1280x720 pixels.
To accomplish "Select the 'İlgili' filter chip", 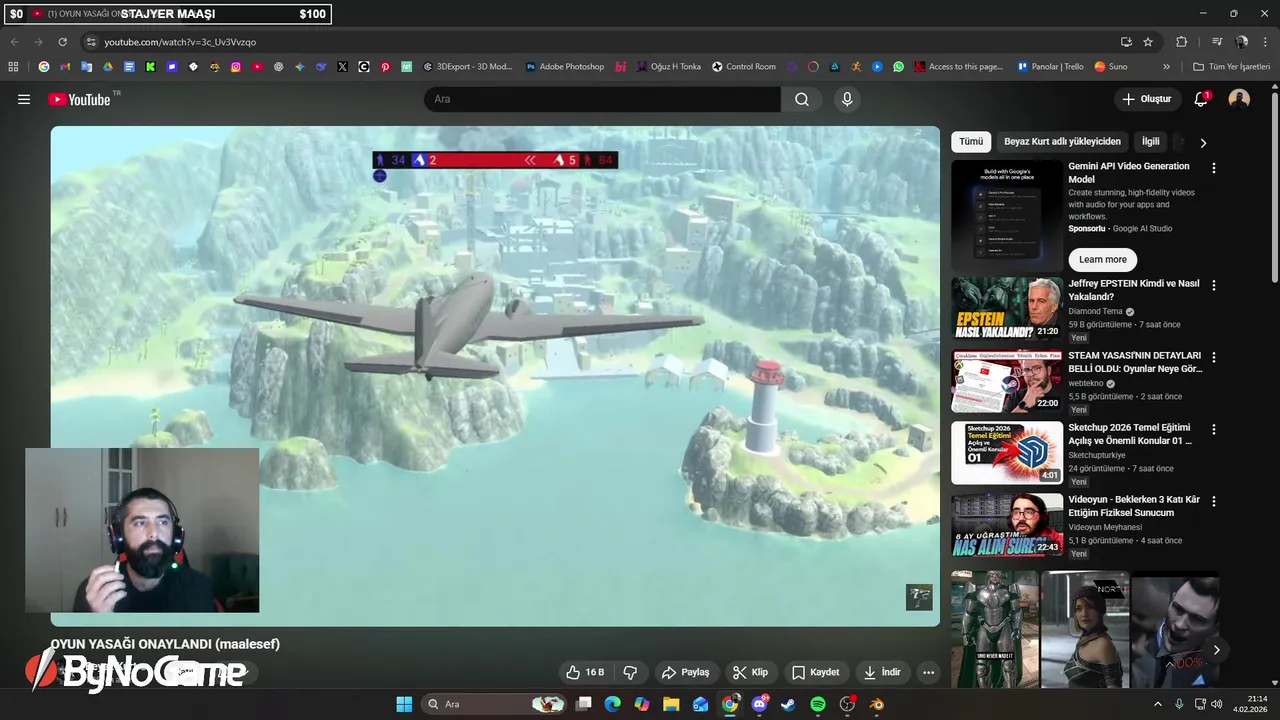I will pos(1151,142).
